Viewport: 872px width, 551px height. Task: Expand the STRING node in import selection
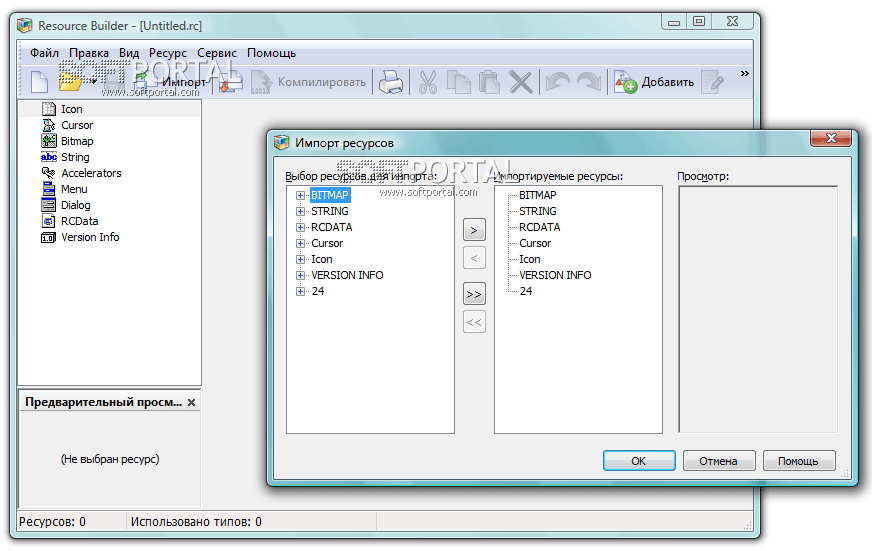(300, 212)
